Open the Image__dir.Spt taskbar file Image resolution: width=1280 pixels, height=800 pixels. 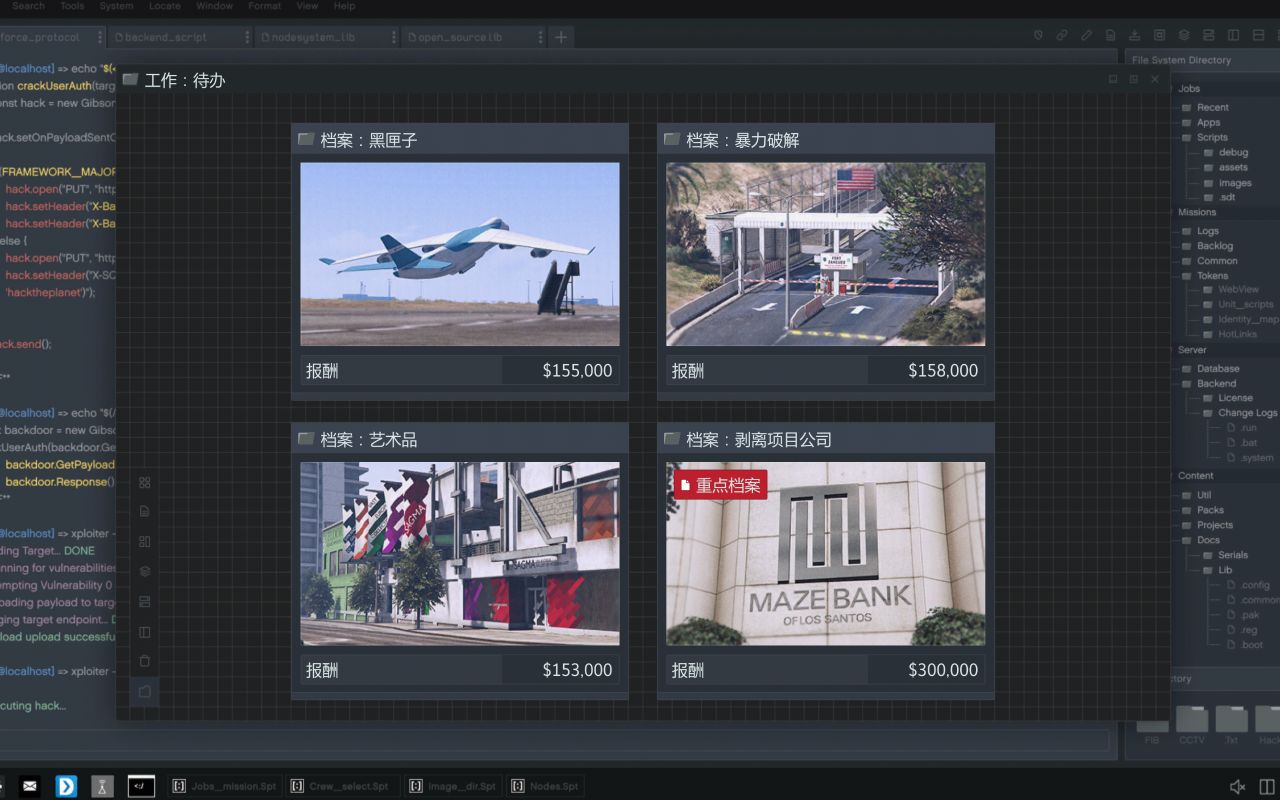pyautogui.click(x=452, y=786)
